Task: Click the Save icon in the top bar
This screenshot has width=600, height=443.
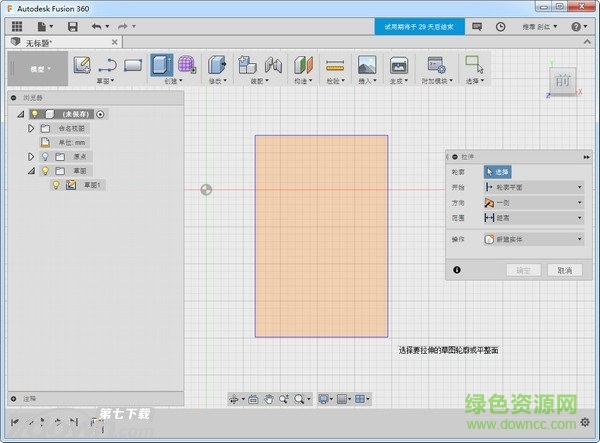Action: tap(72, 25)
